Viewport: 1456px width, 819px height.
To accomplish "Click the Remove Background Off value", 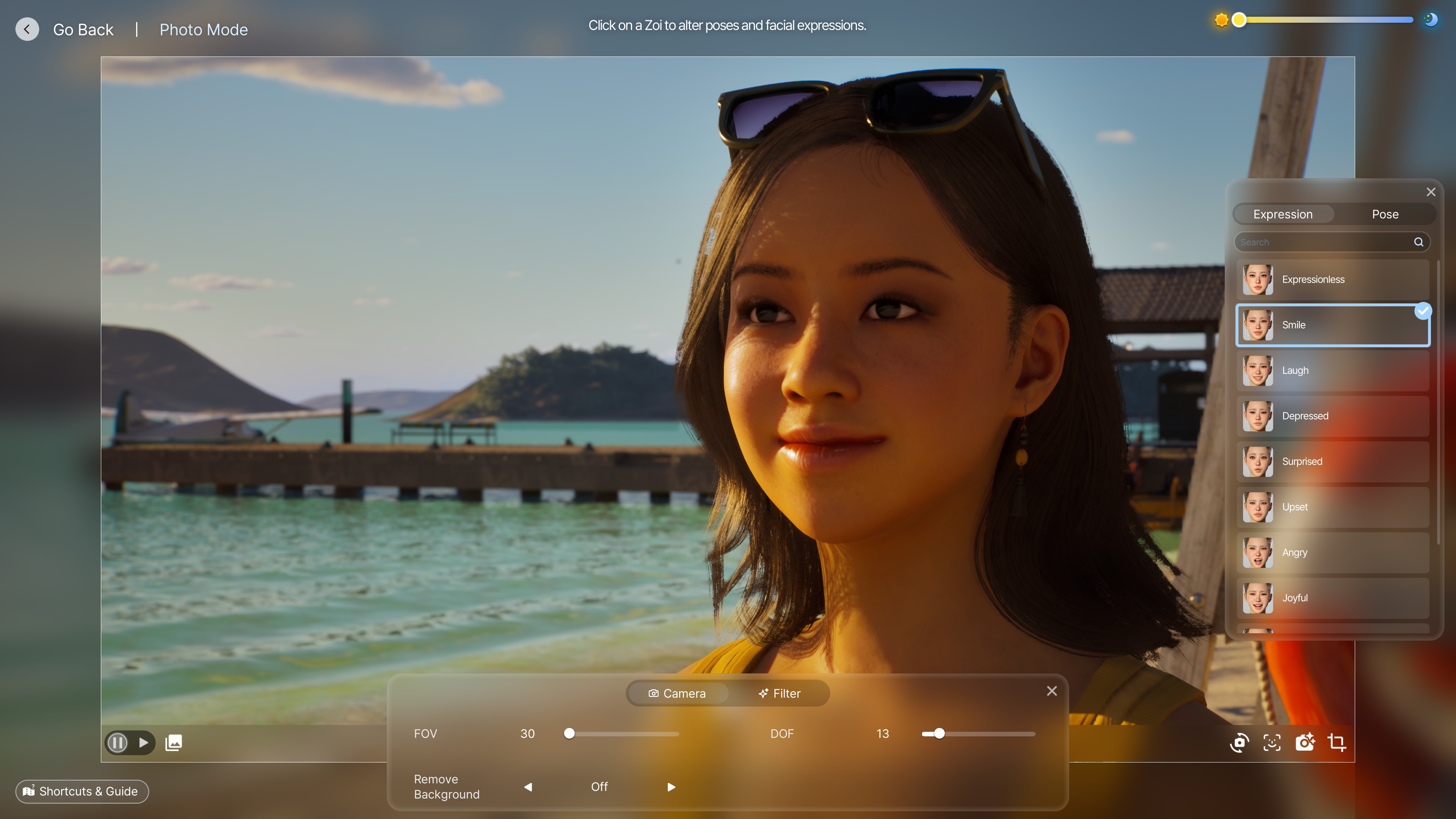I will (x=600, y=787).
